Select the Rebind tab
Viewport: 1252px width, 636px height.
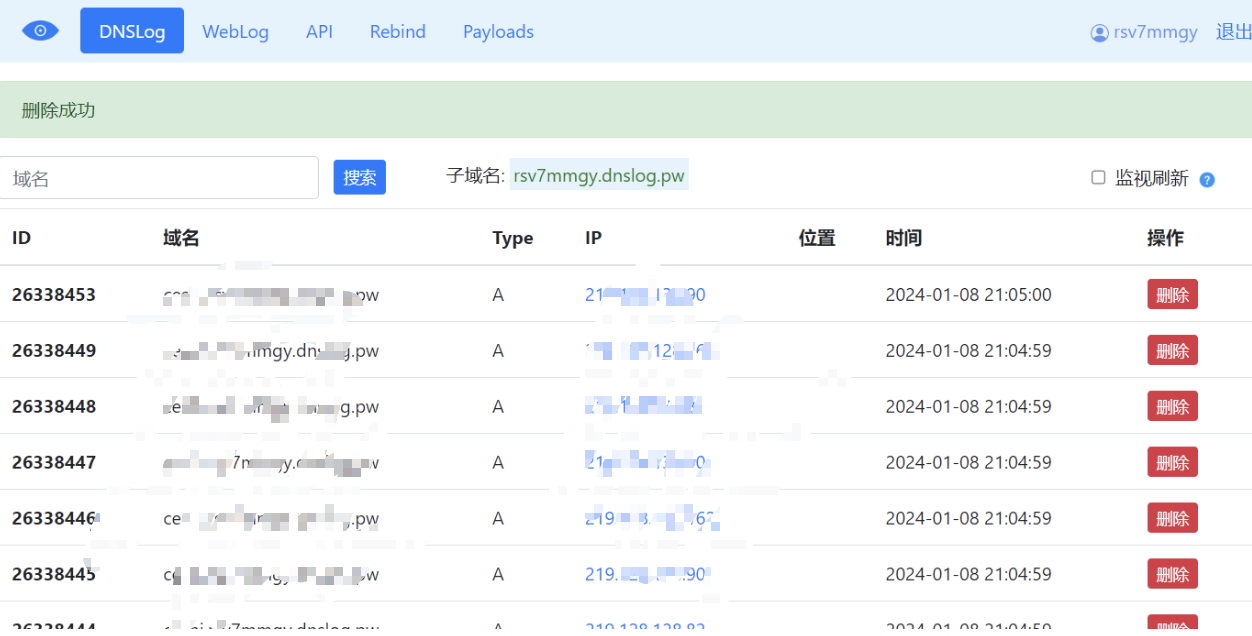(x=398, y=31)
